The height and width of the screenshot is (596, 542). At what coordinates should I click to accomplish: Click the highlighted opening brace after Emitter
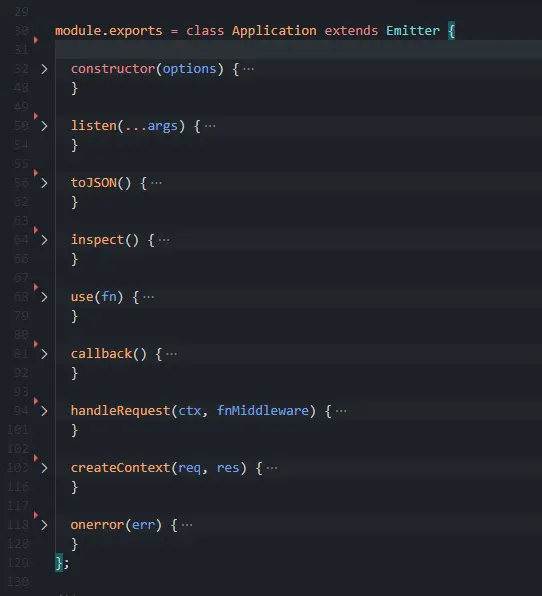(451, 30)
